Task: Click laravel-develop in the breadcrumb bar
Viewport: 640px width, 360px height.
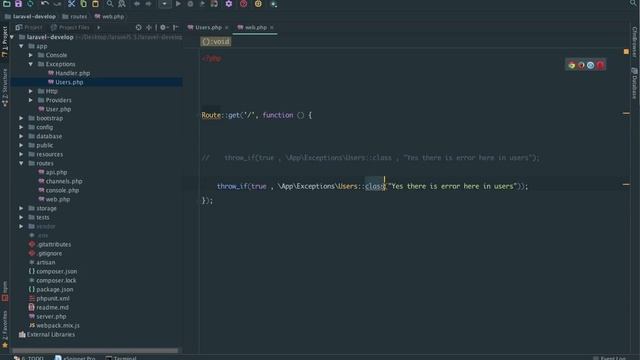Action: [30, 17]
